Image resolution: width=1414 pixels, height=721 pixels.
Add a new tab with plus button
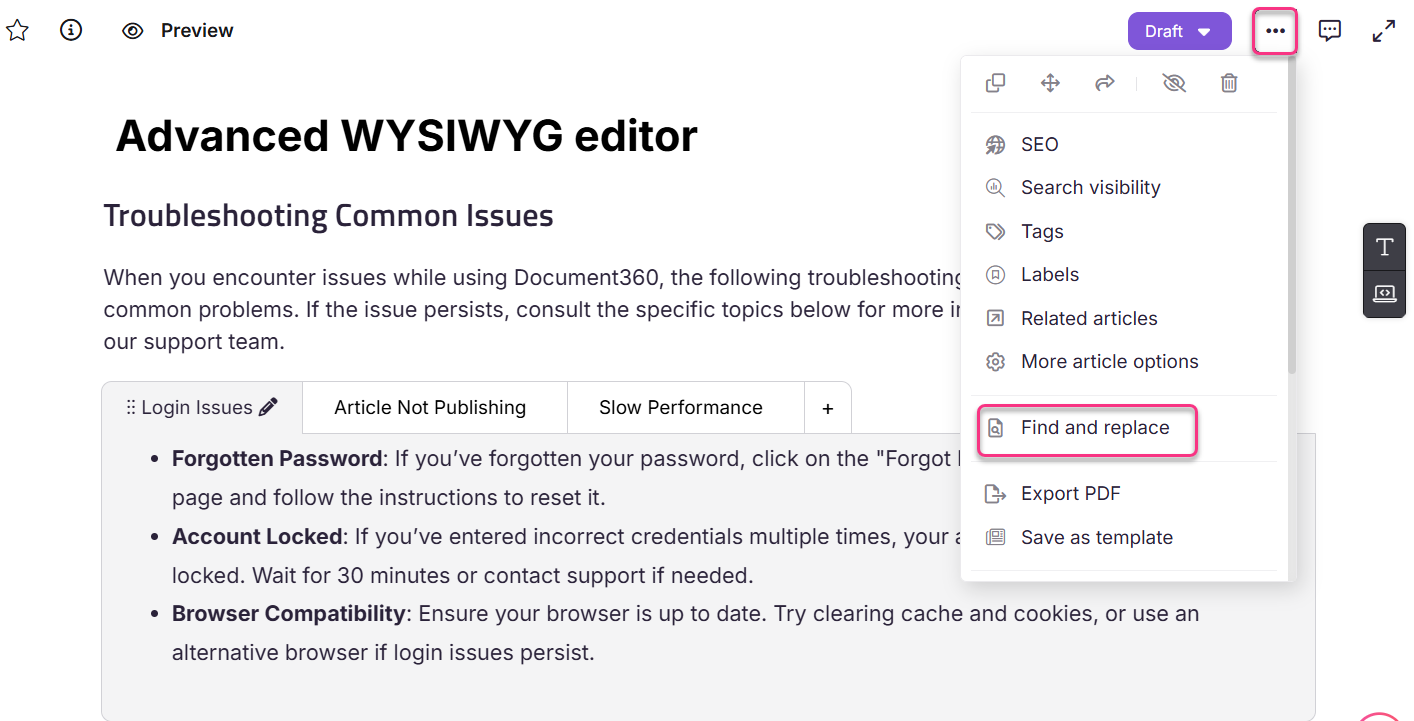click(827, 409)
